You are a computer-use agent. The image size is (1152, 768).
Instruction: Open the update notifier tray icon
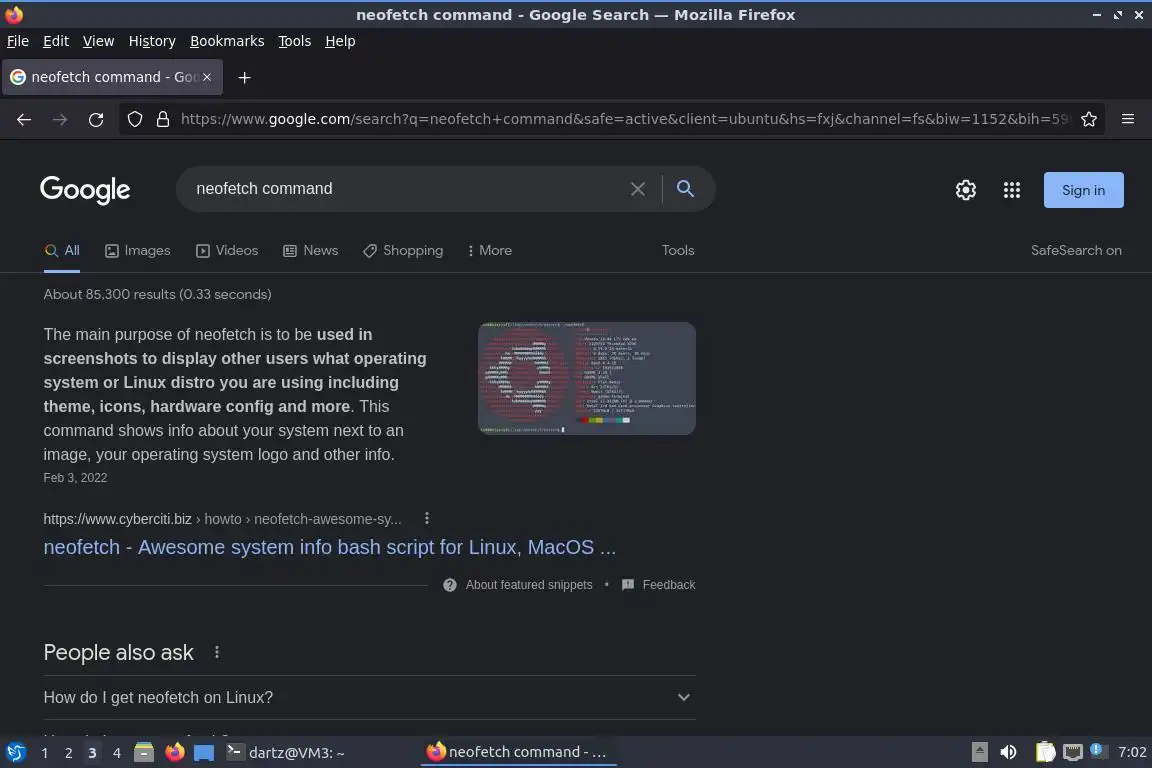point(1096,750)
